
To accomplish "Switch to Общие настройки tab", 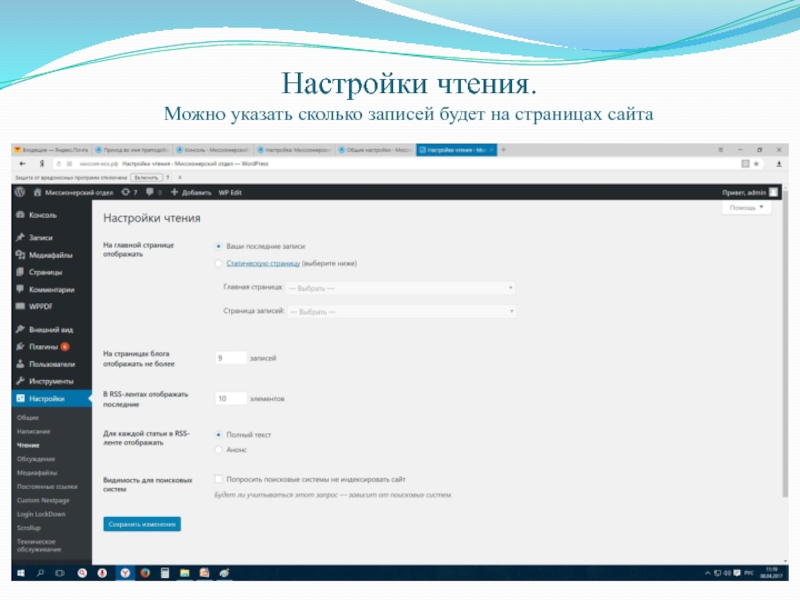I will [376, 149].
